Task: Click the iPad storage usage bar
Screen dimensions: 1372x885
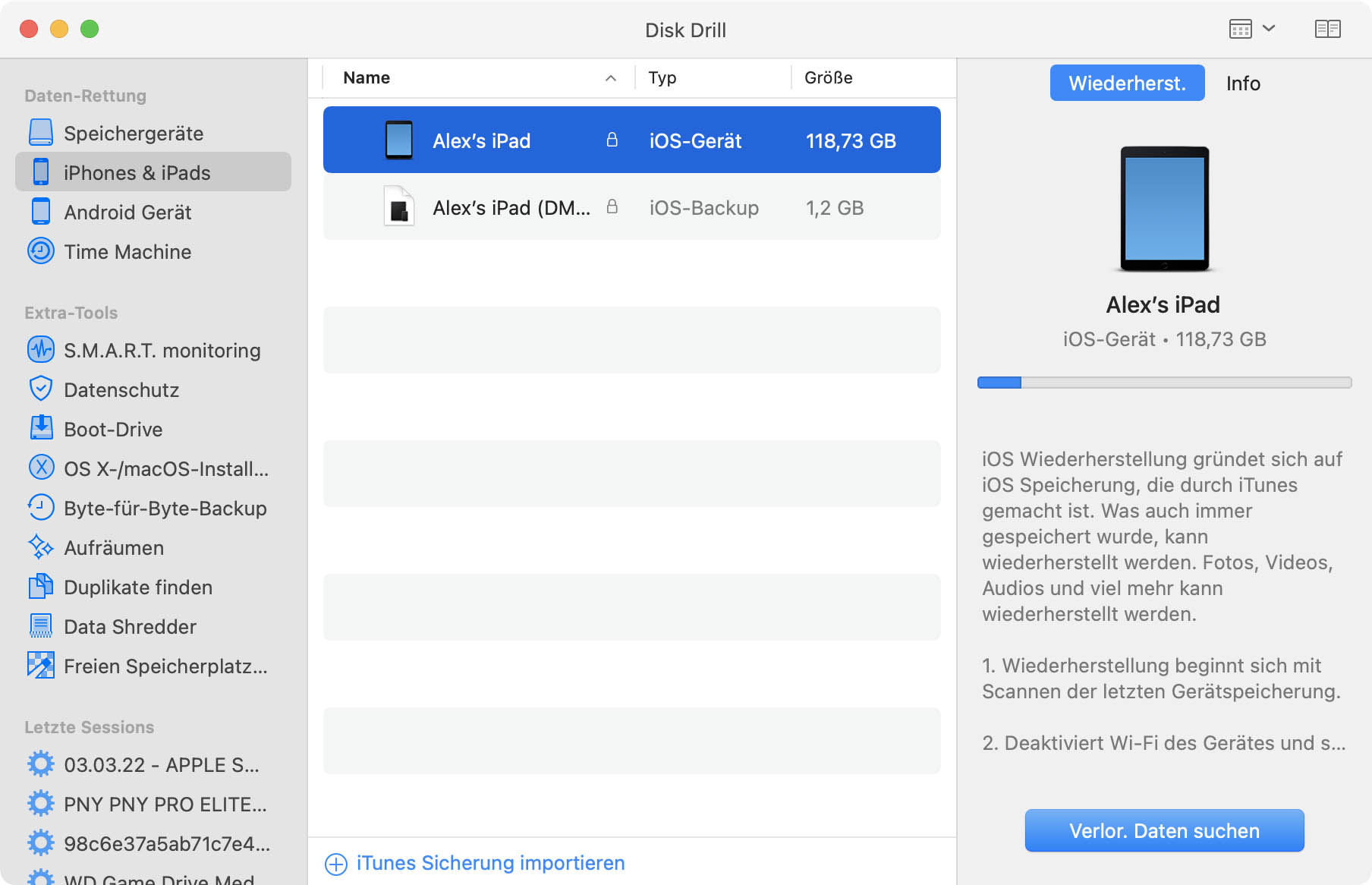Action: pos(1165,383)
